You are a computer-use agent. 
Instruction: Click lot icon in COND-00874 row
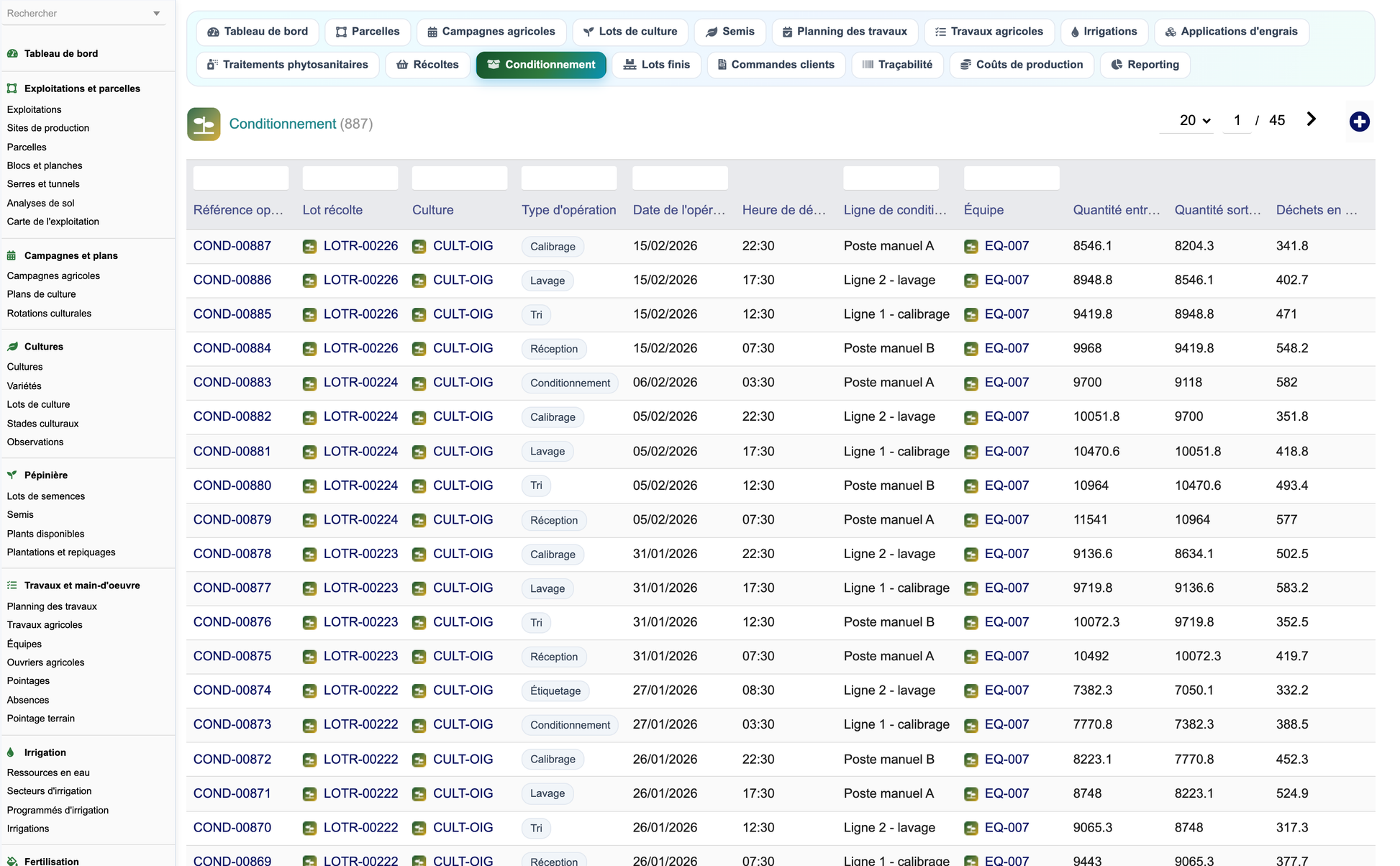click(x=309, y=691)
